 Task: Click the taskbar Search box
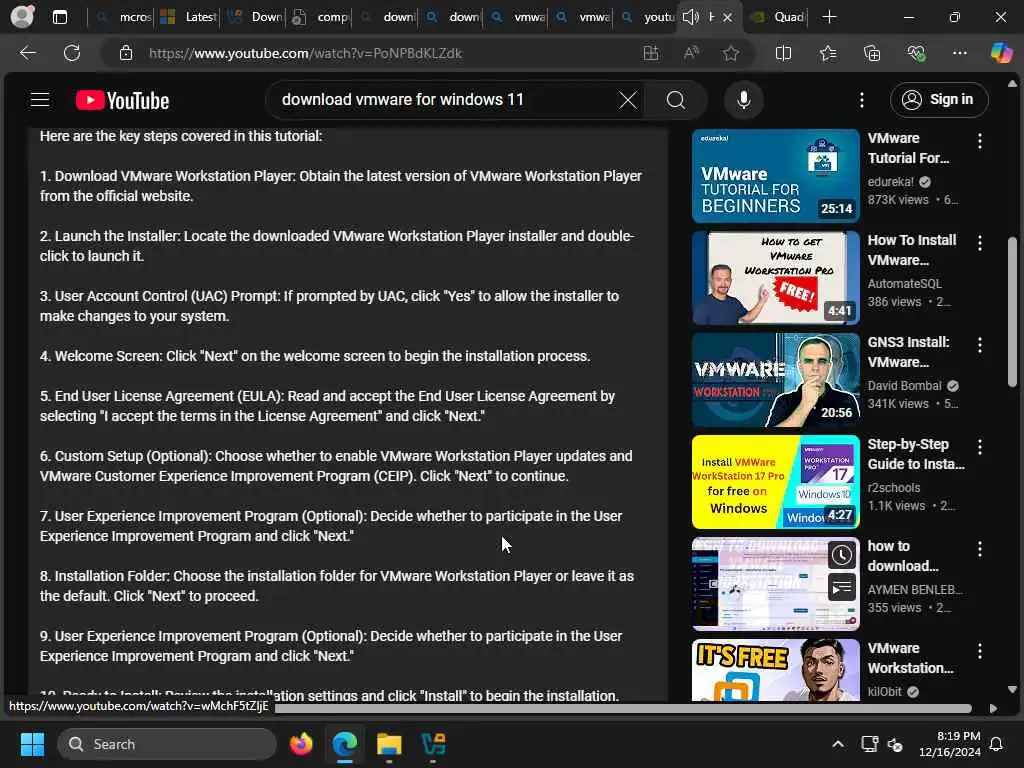click(167, 744)
